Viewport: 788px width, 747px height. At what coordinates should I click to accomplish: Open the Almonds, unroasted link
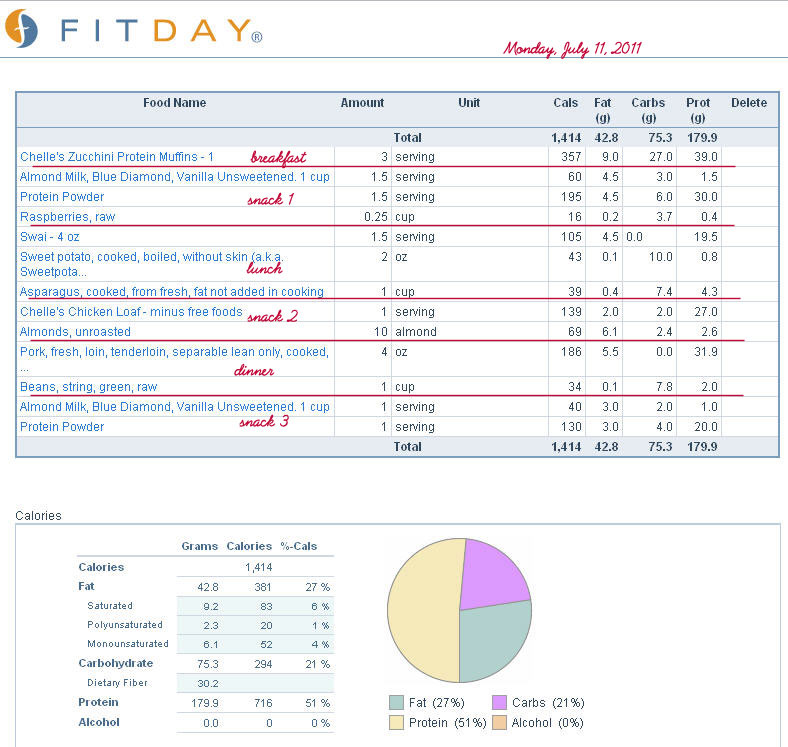point(75,332)
